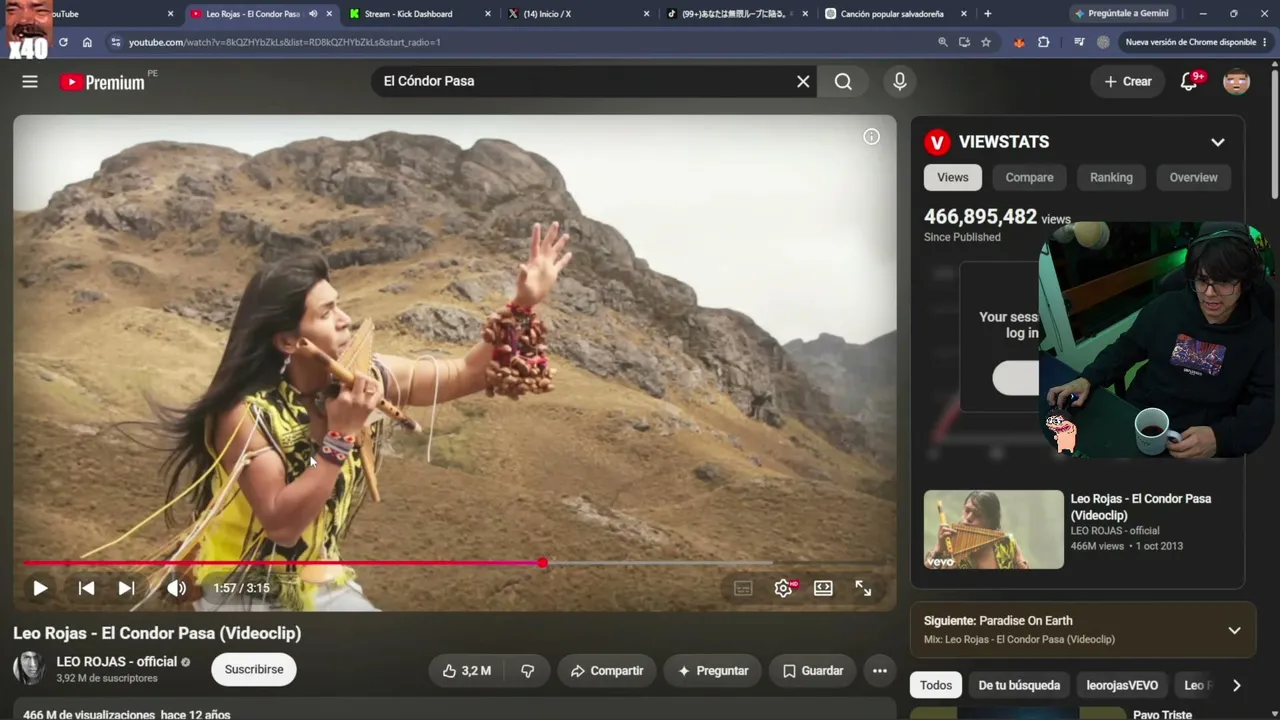The image size is (1280, 720).
Task: Expand the Siguiente: Paradise On Earth mix
Action: tap(1234, 630)
